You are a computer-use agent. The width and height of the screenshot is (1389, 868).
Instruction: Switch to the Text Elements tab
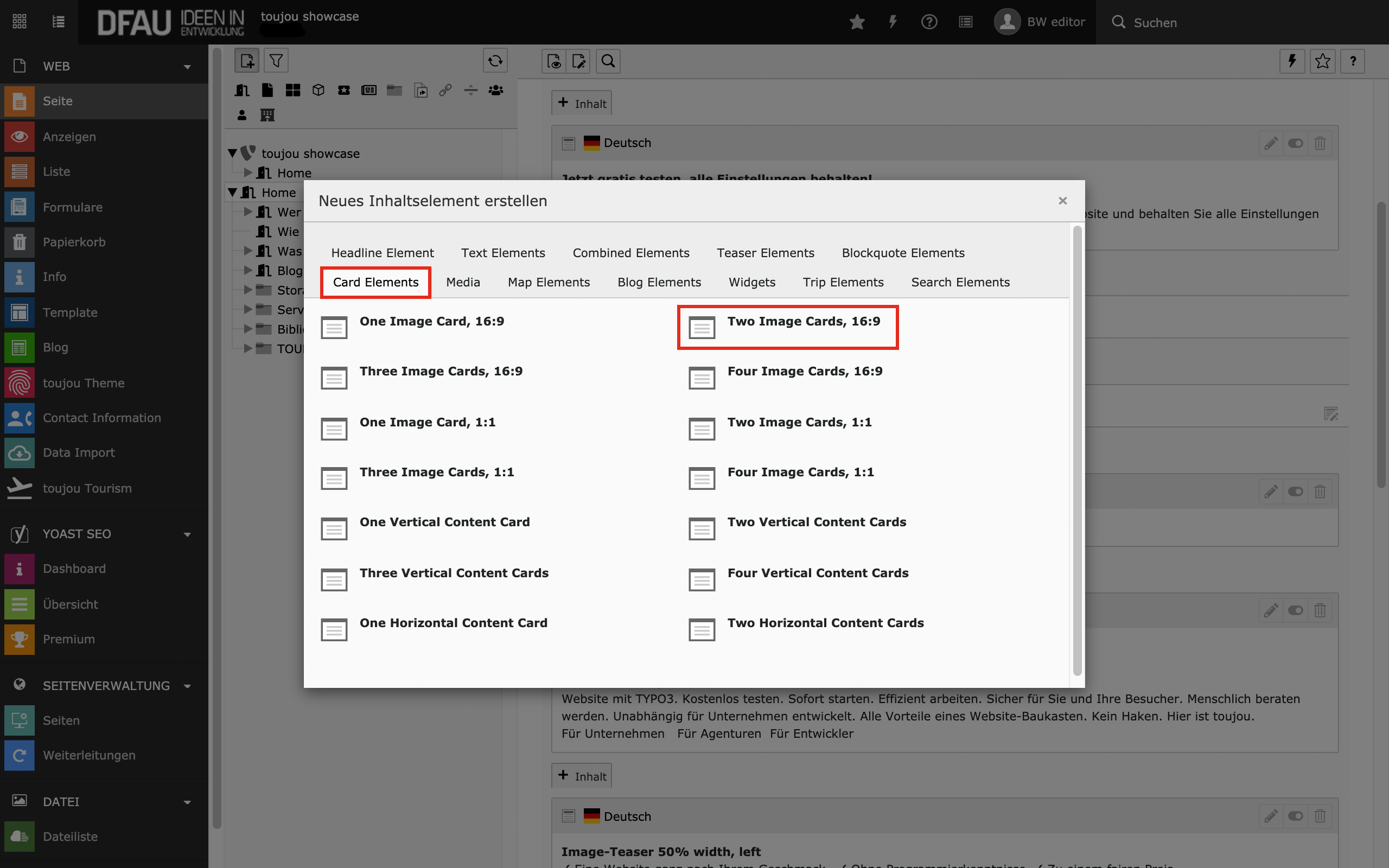coord(503,253)
